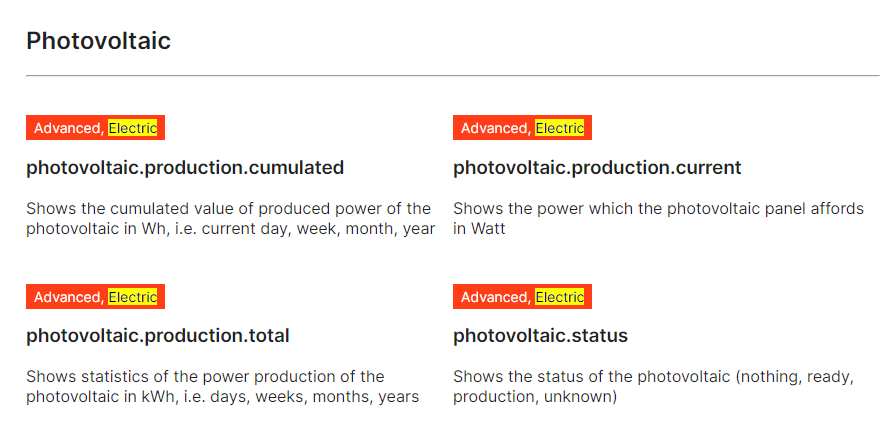This screenshot has width=892, height=448.
Task: Select highlighted Electric tag above photovoltaic.production.cumulated
Action: pyautogui.click(x=133, y=128)
